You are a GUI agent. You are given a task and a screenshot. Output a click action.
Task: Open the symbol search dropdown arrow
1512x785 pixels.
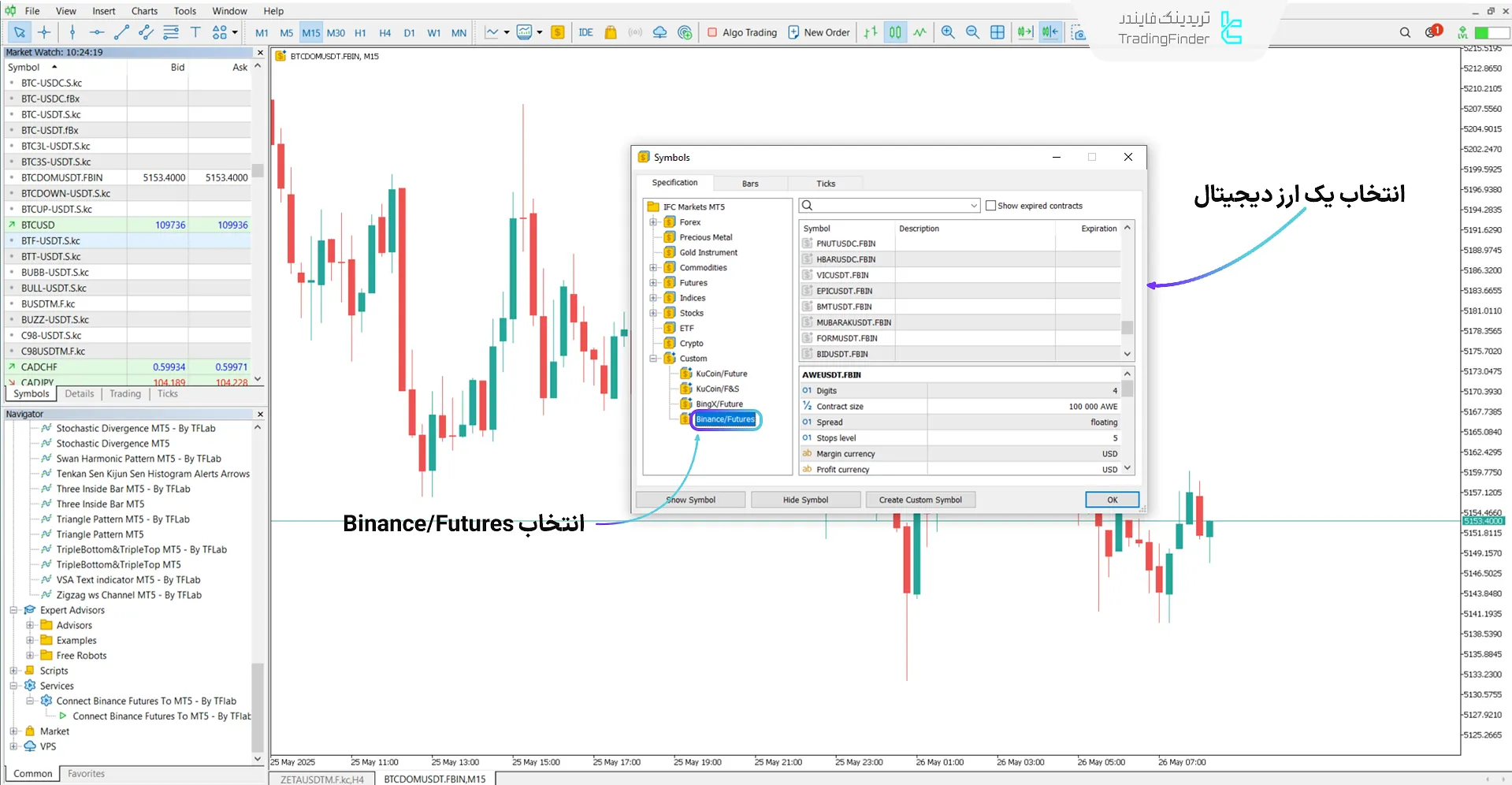(974, 206)
